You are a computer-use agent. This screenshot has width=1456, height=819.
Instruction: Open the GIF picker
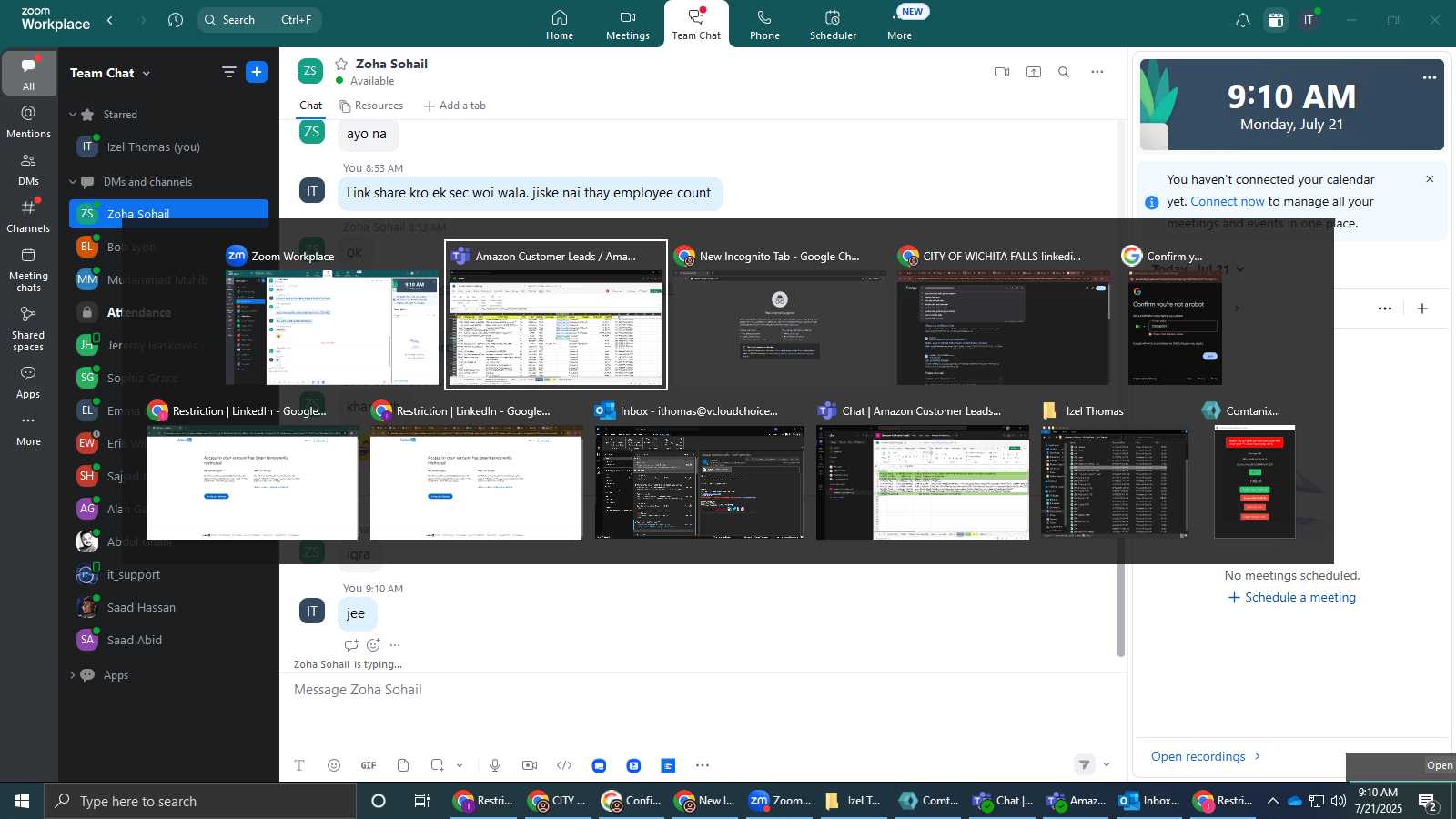click(369, 765)
